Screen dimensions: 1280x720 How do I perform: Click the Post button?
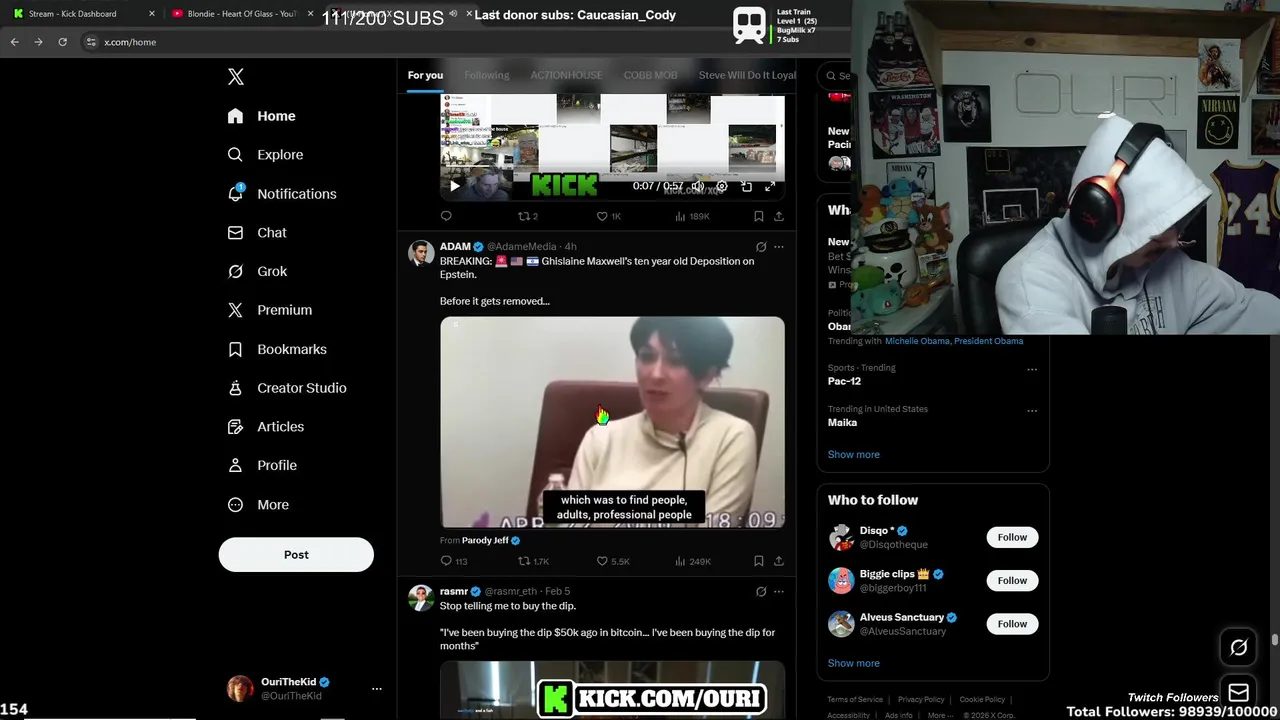[296, 555]
